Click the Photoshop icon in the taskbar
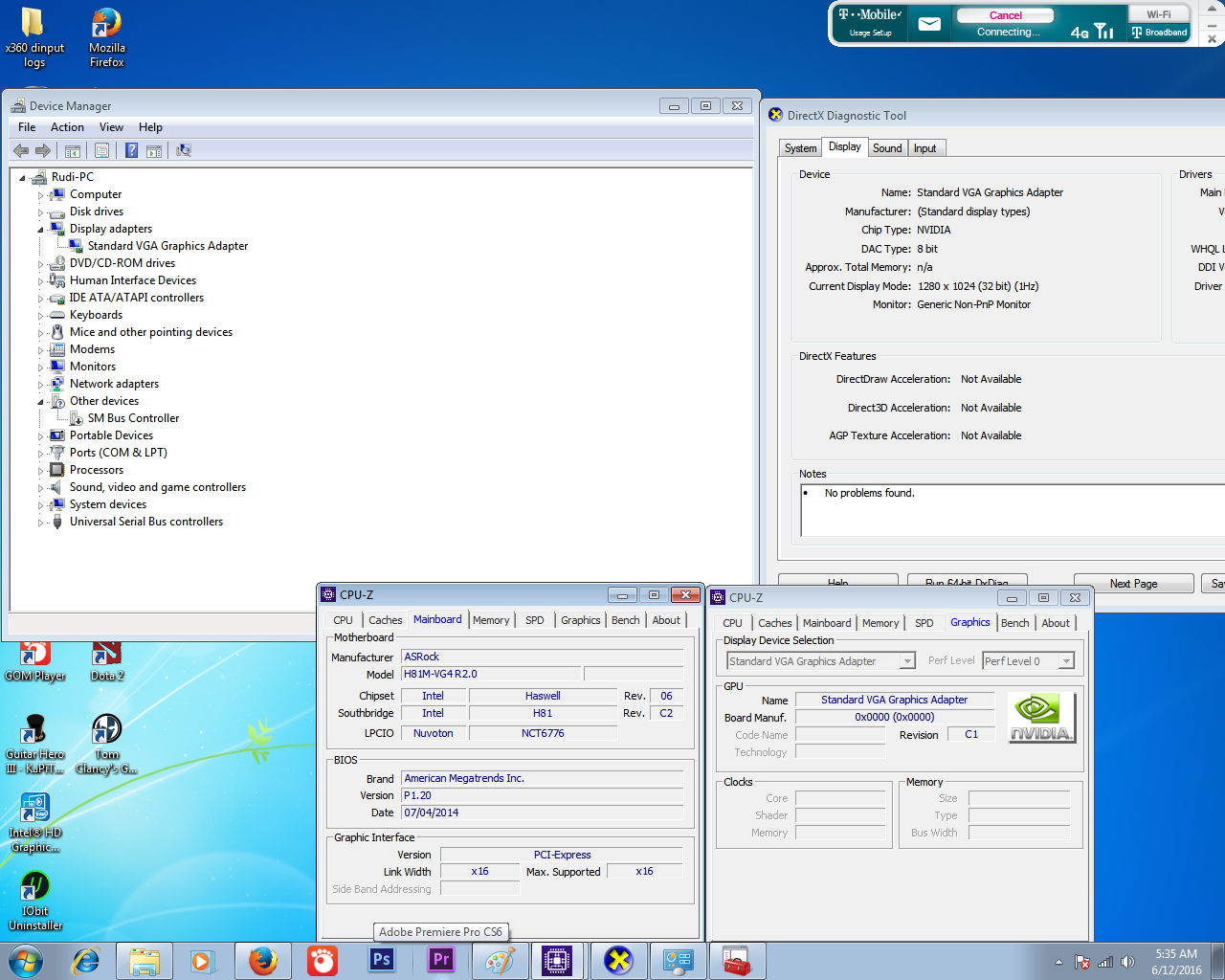 382,960
